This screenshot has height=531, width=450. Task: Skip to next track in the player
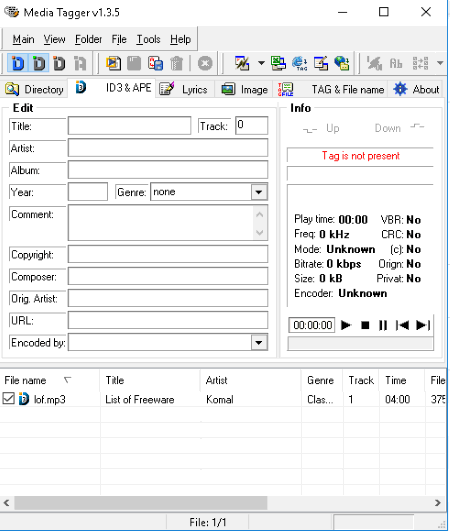pyautogui.click(x=423, y=325)
